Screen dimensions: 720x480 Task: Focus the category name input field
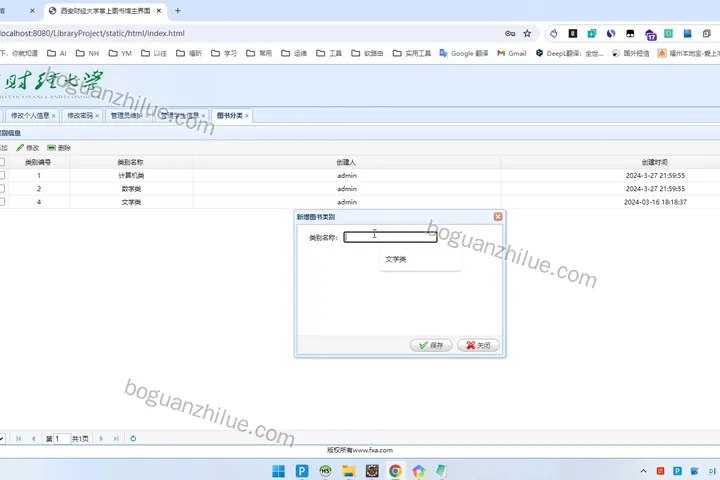pyautogui.click(x=390, y=237)
